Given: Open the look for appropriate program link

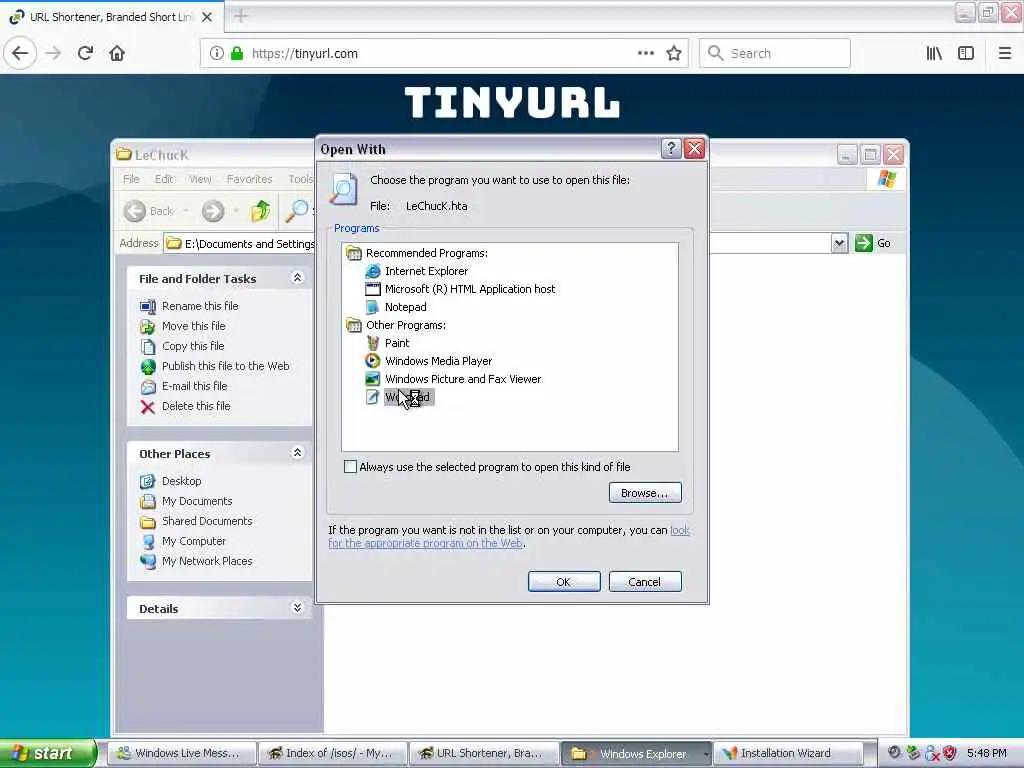Looking at the screenshot, I should (425, 543).
